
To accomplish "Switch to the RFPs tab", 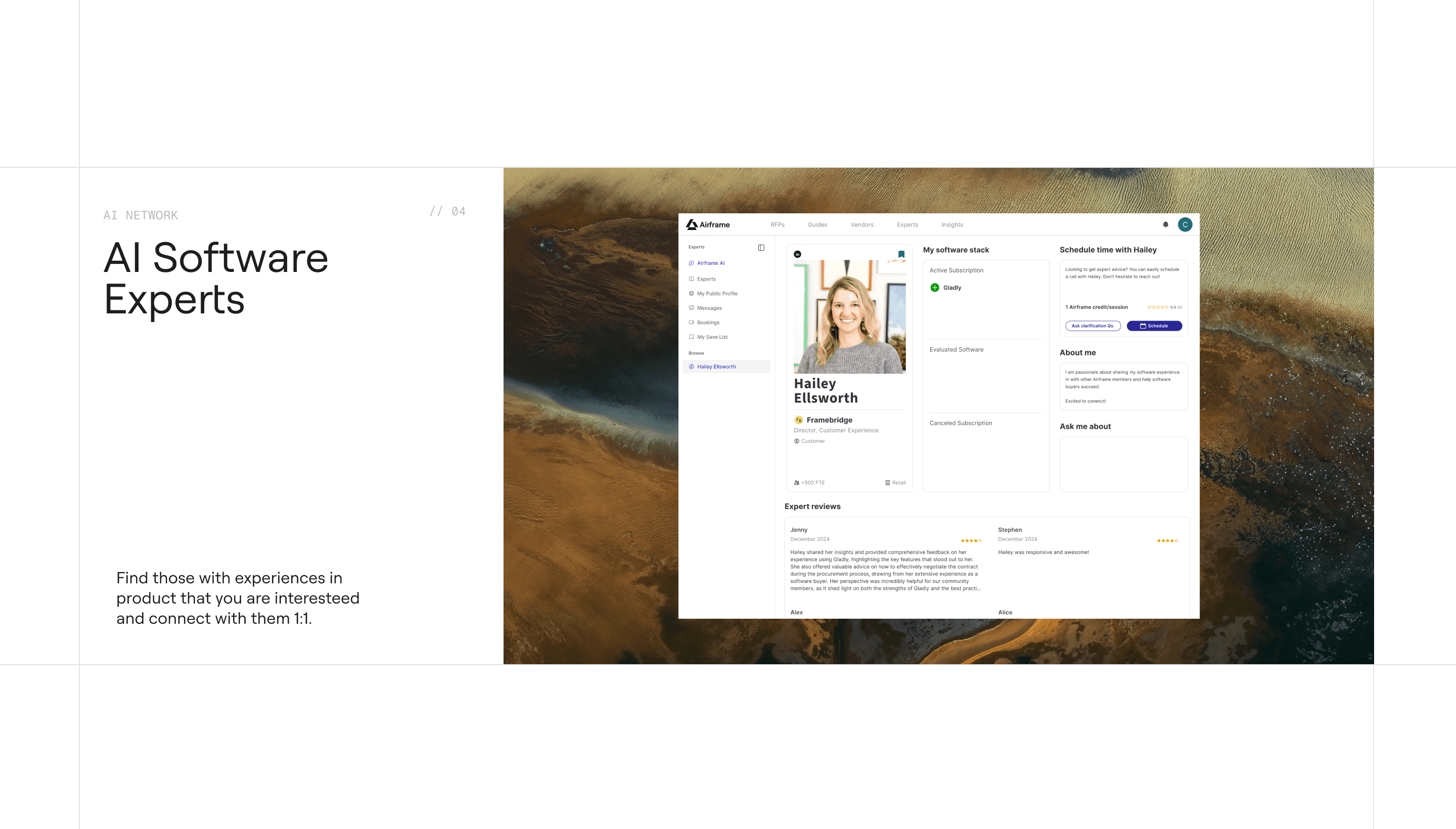I will [x=777, y=224].
